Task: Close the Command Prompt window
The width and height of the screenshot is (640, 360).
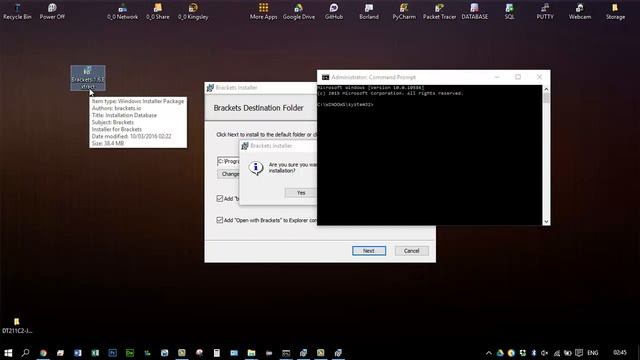Action: pyautogui.click(x=539, y=77)
